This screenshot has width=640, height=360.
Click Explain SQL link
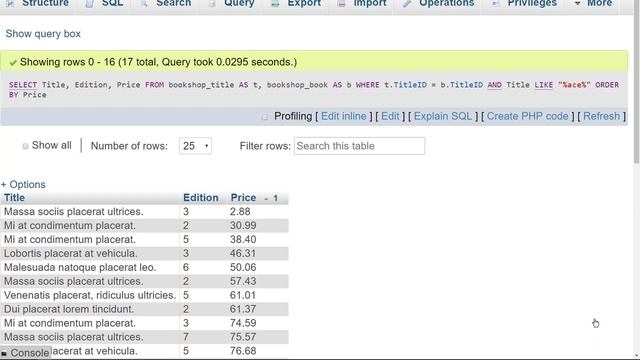coord(443,116)
